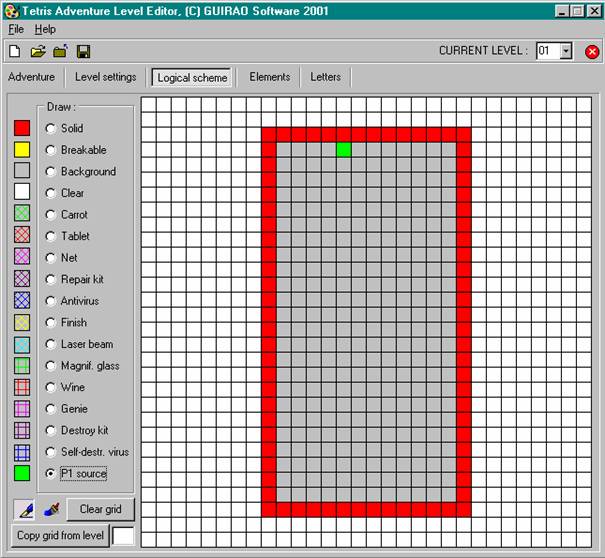Select the Finish radio button
This screenshot has width=605, height=558.
pos(51,323)
